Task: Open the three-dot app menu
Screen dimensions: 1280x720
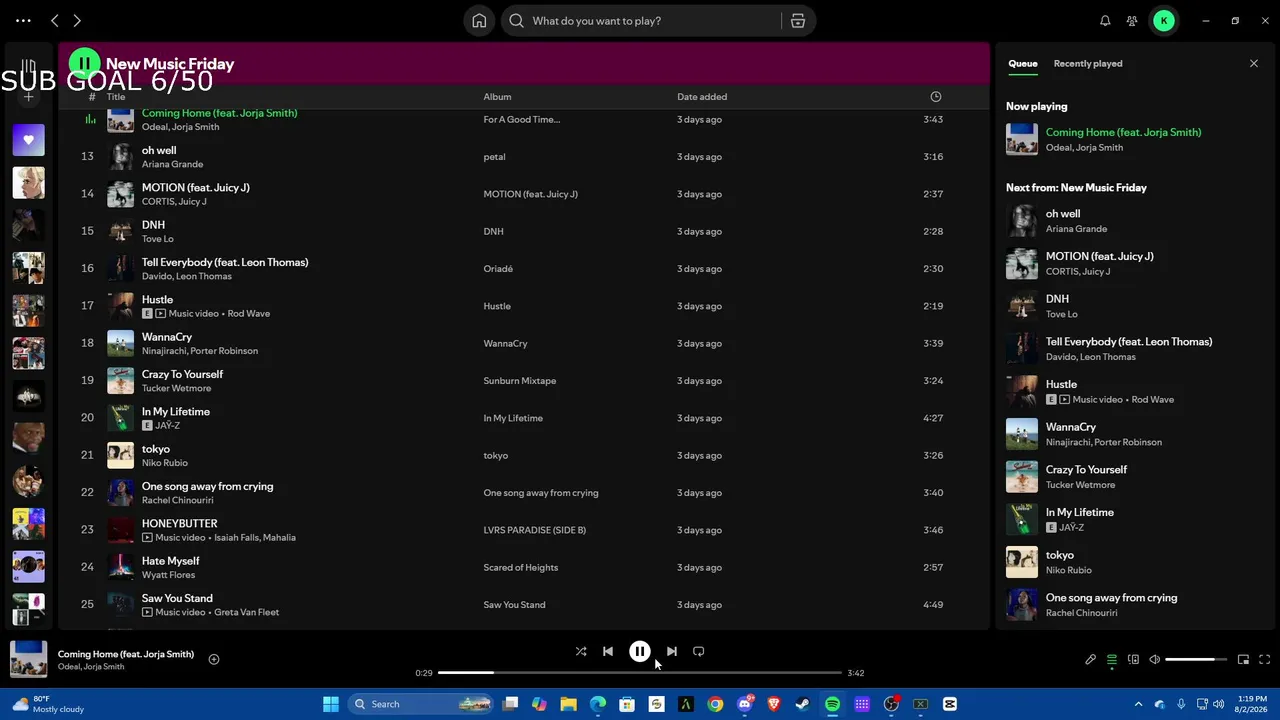Action: (23, 20)
